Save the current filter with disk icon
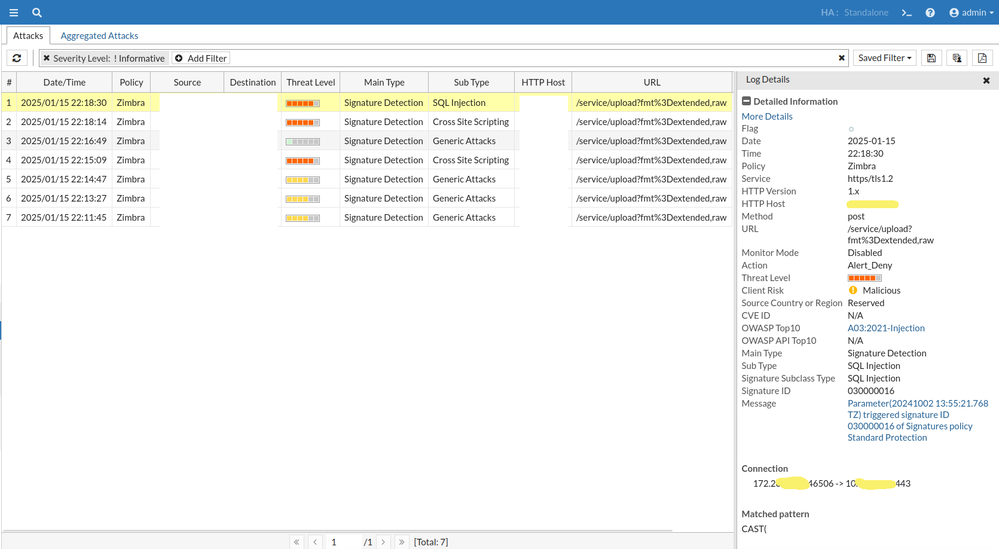The height and width of the screenshot is (549, 999). click(931, 58)
